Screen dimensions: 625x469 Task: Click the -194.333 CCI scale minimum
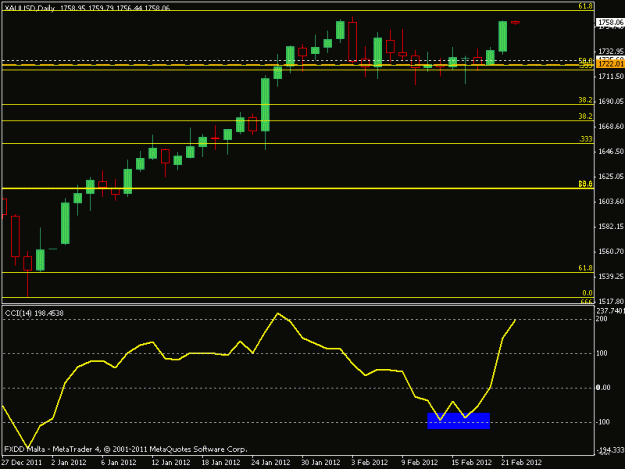[610, 450]
